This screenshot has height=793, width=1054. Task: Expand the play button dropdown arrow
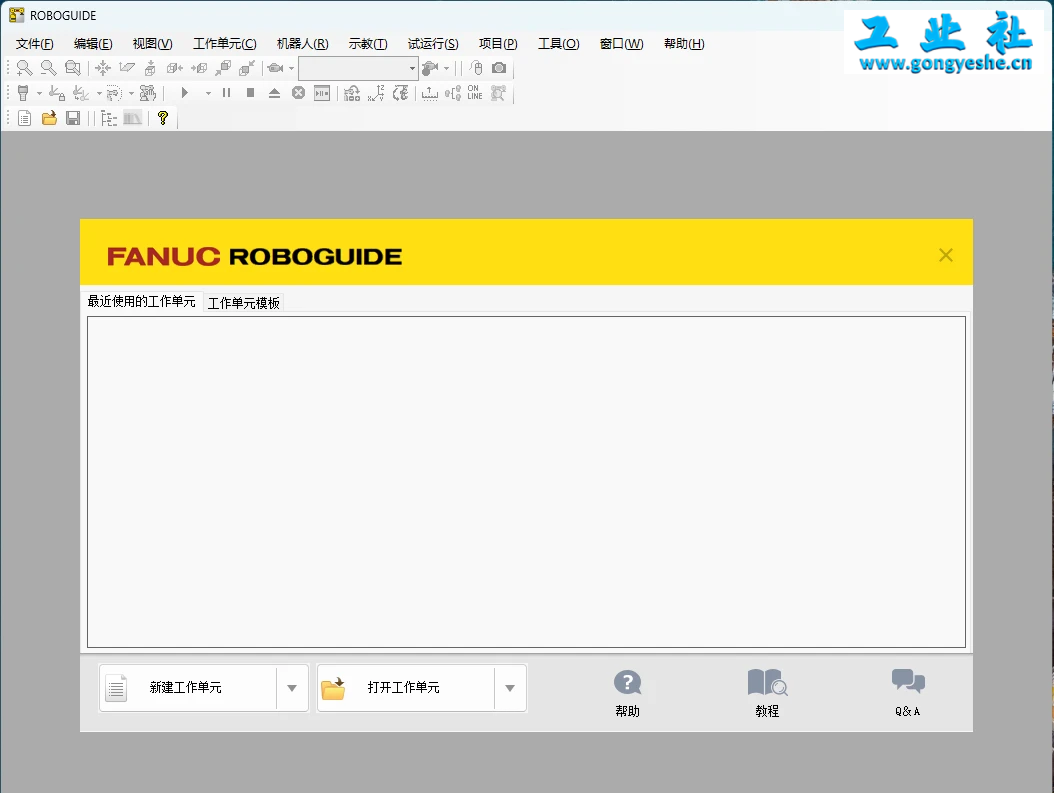tap(208, 93)
